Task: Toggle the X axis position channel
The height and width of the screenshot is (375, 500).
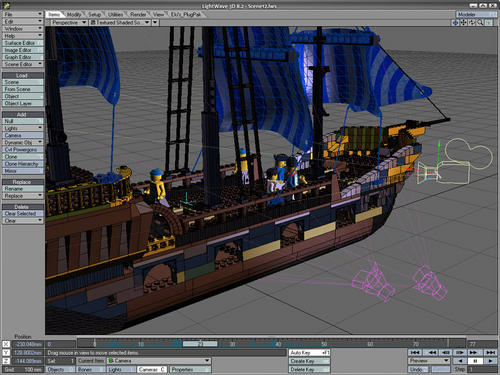Action: (x=6, y=344)
